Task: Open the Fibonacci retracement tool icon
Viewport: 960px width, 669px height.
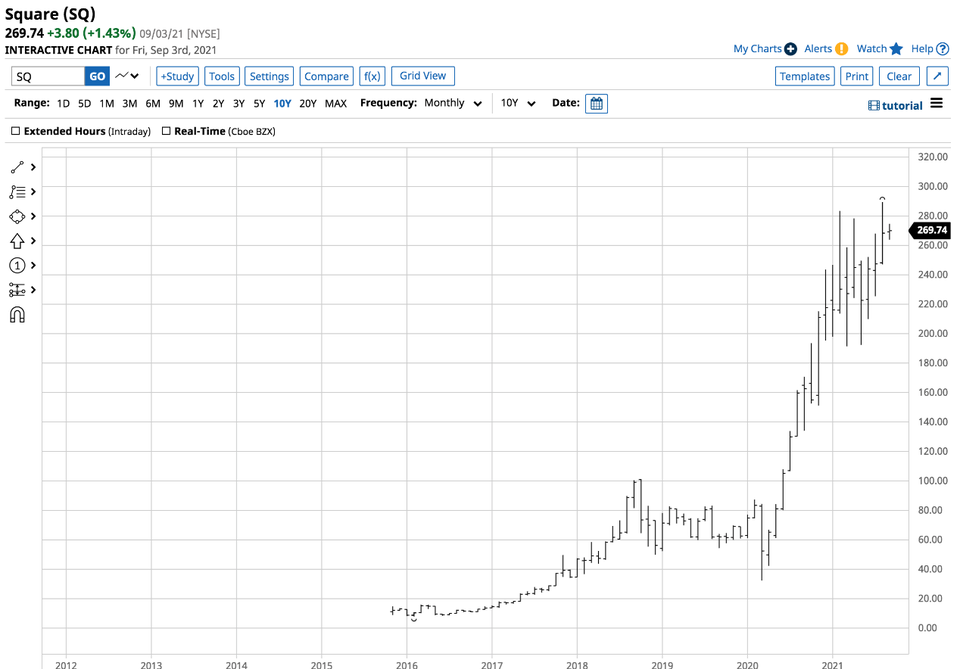Action: pyautogui.click(x=17, y=192)
